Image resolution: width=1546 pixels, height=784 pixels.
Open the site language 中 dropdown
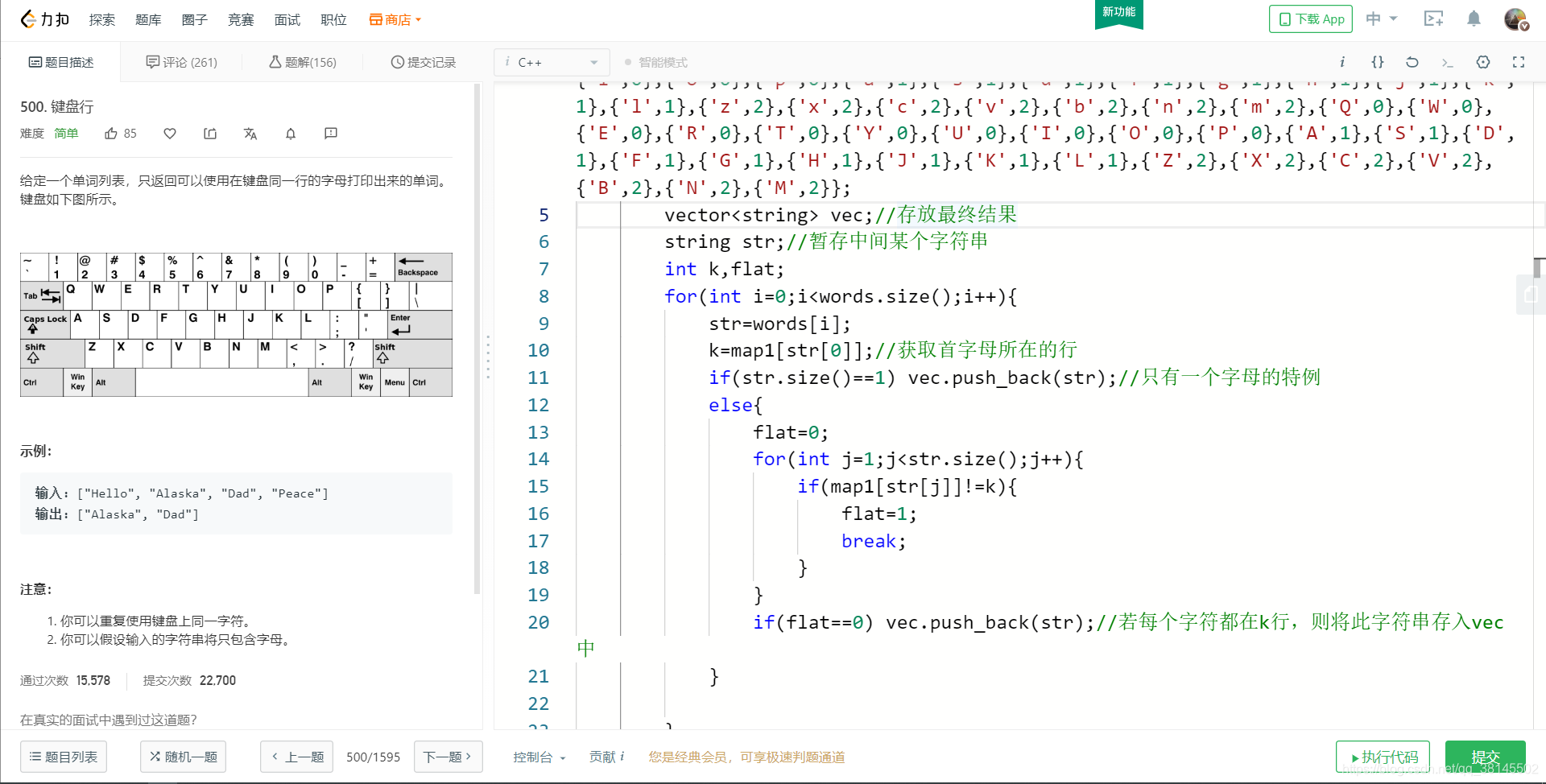point(1382,19)
